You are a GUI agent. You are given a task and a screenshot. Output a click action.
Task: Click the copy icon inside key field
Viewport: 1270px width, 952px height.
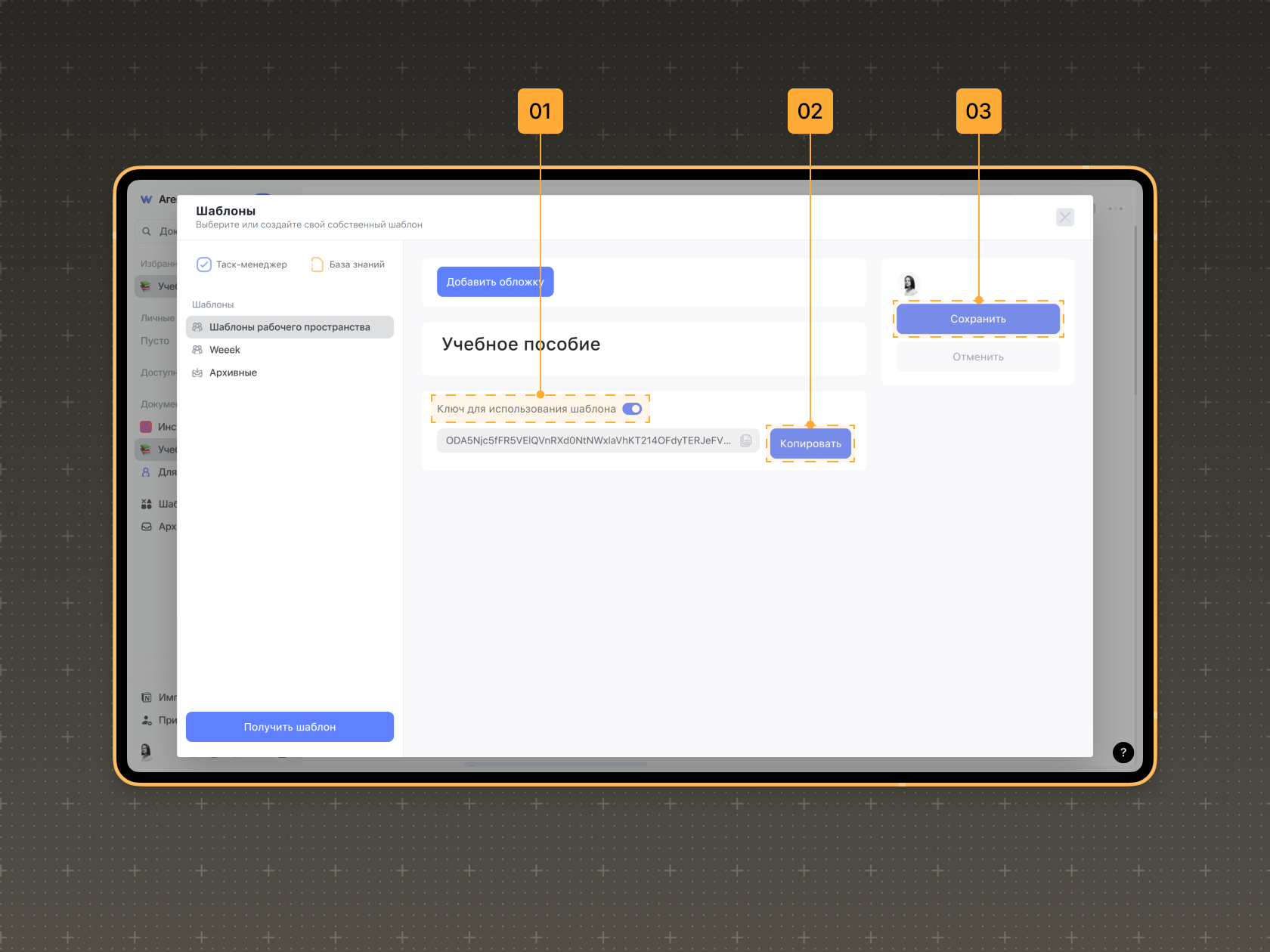(x=746, y=440)
